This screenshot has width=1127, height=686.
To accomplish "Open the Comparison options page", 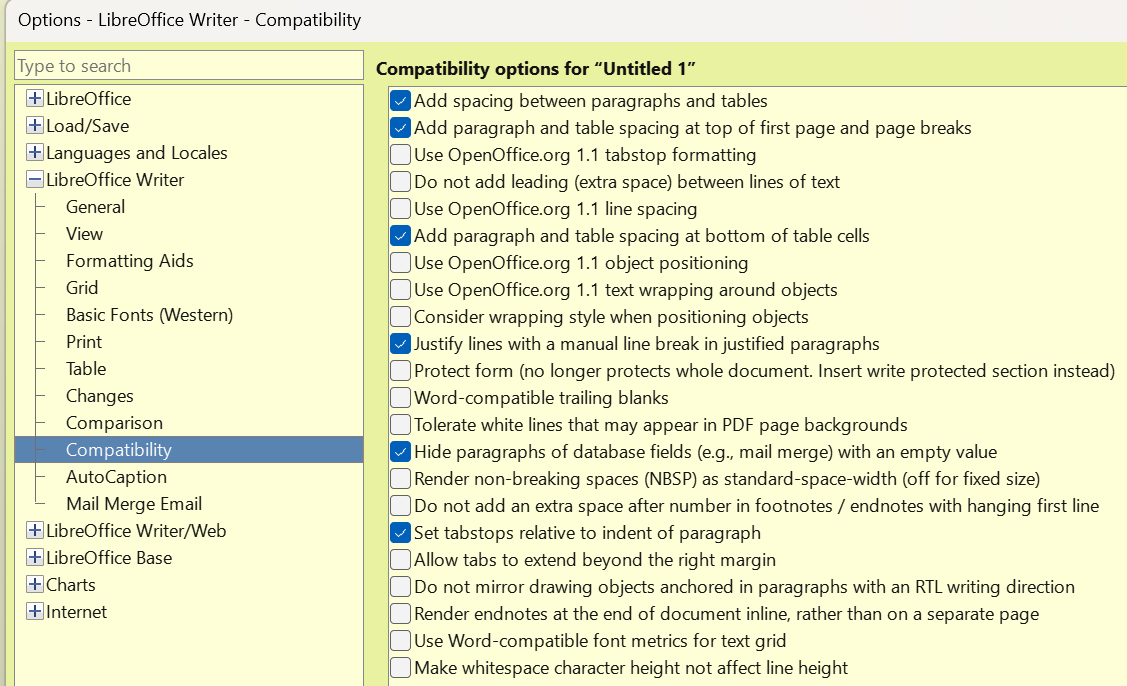I will (114, 423).
